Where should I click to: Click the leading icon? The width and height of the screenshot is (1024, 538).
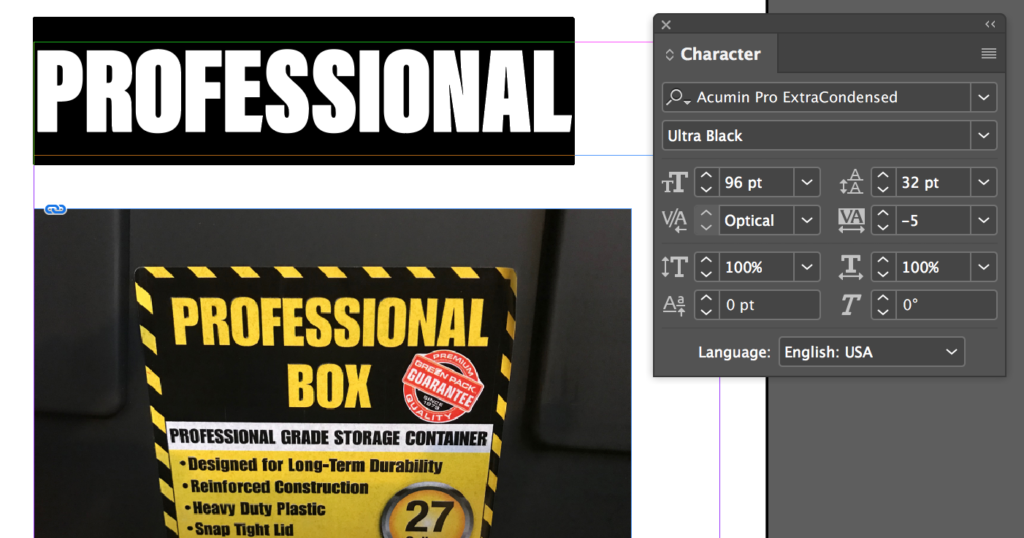[x=851, y=182]
